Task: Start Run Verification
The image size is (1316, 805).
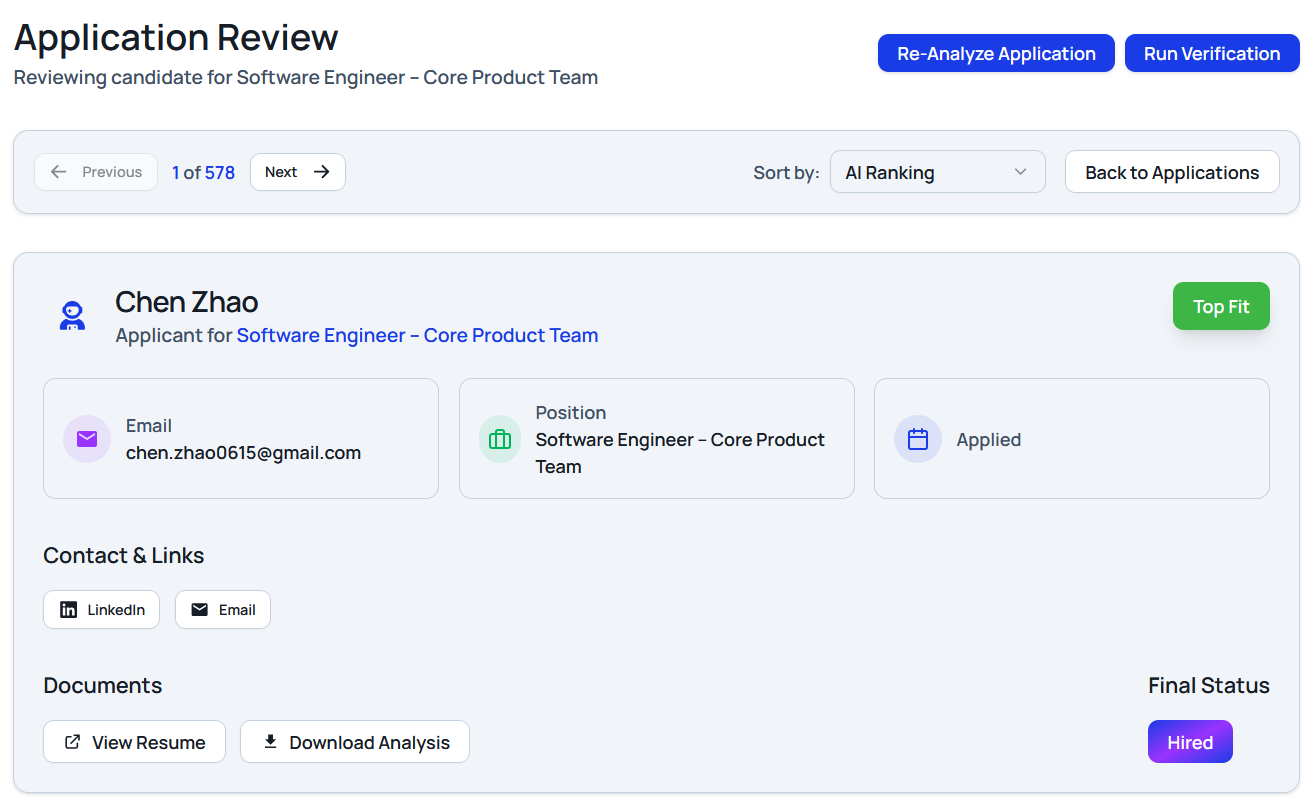Action: [x=1212, y=54]
